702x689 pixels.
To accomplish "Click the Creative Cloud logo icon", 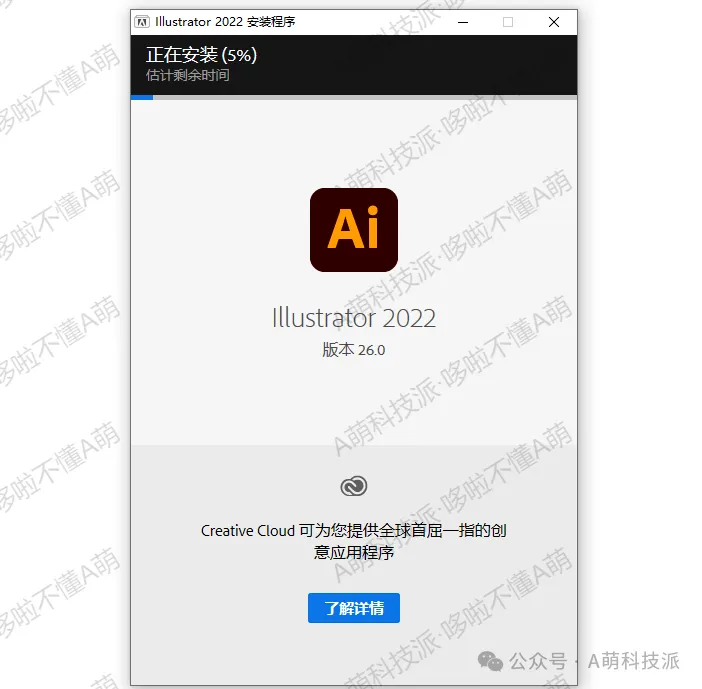I will [354, 486].
